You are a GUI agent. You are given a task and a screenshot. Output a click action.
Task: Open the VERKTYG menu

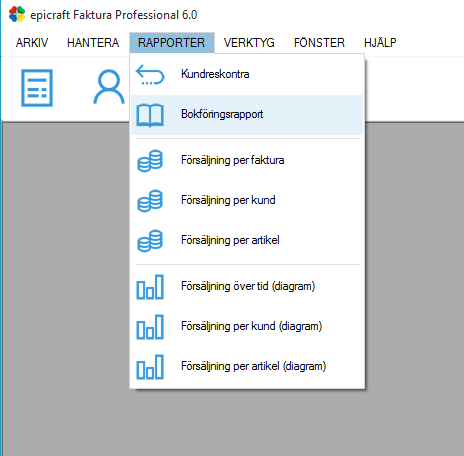(249, 43)
